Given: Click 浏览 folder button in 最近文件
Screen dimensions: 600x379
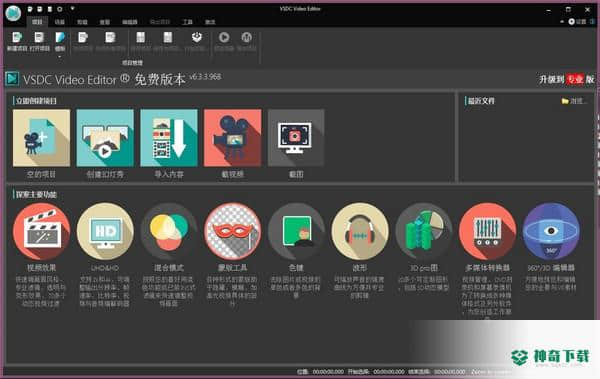Looking at the screenshot, I should 574,101.
